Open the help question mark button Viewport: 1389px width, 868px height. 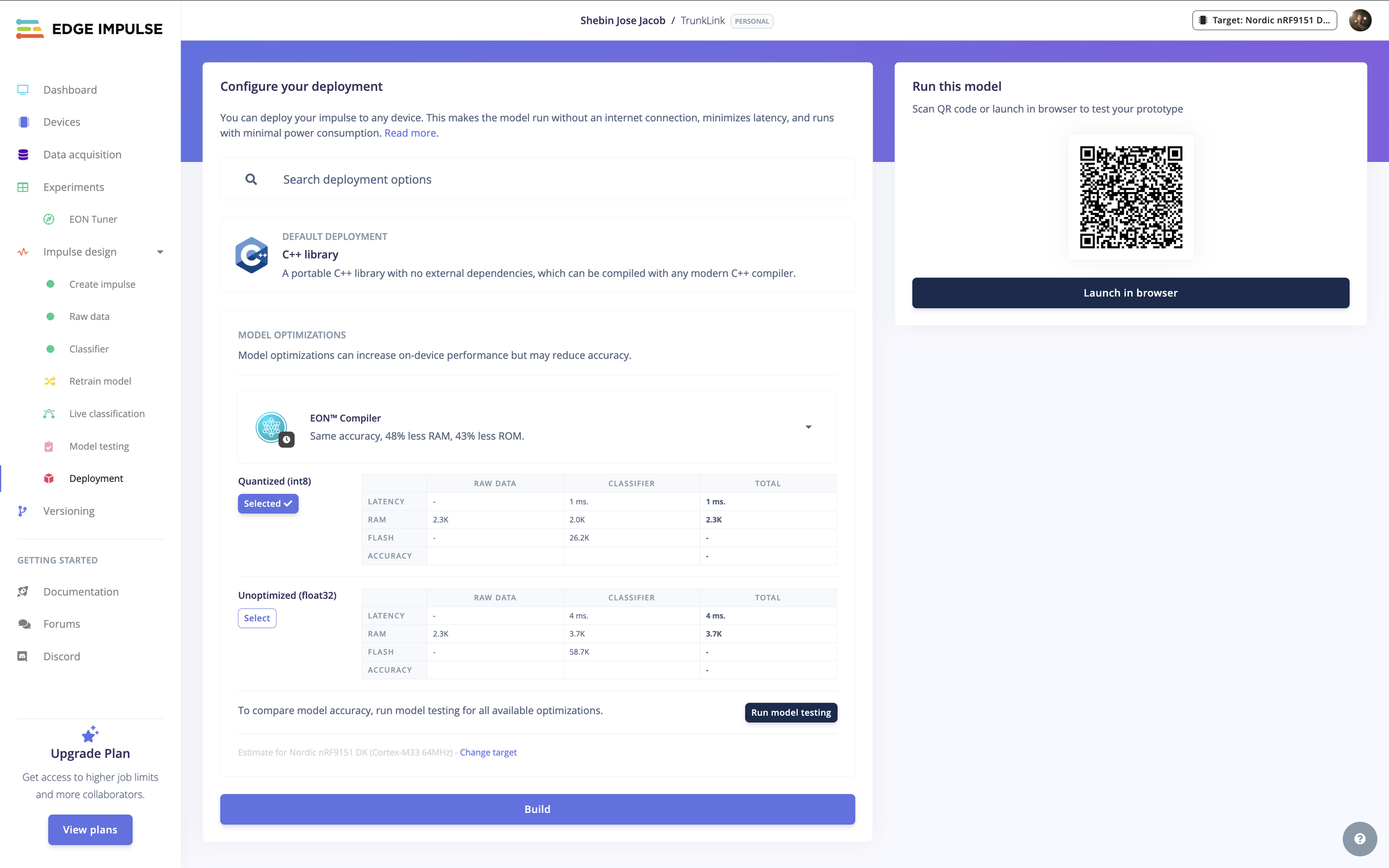(1359, 838)
